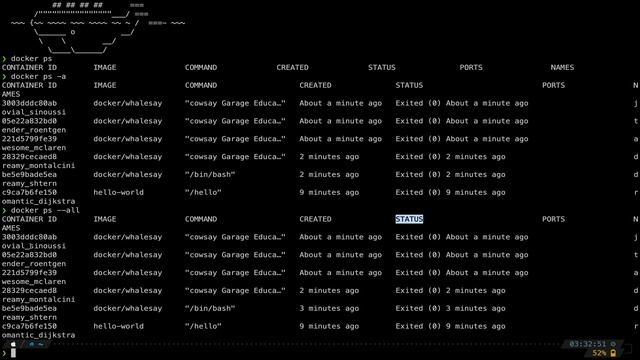The image size is (640, 360).
Task: Click 'hello-world' image in docker ps --all output
Action: 118,327
